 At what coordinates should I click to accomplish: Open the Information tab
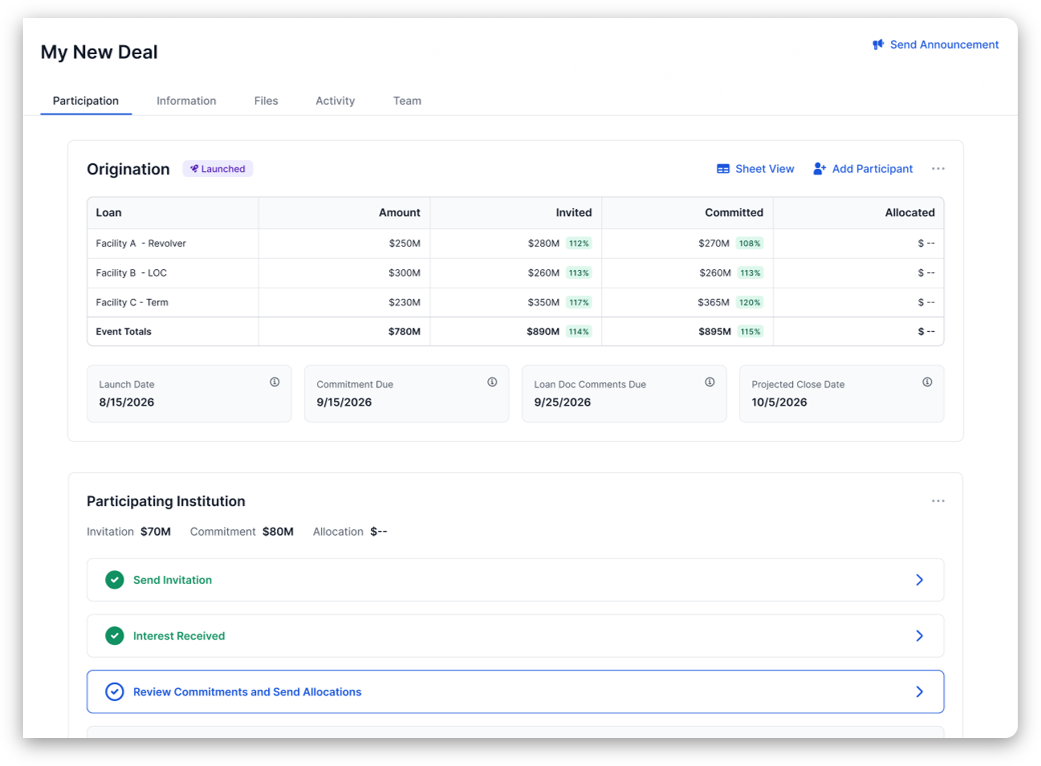point(186,101)
